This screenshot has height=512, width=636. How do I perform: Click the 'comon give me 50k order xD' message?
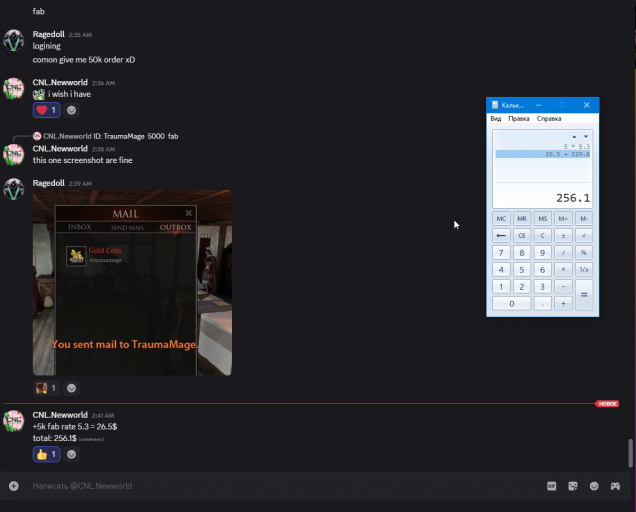pos(84,60)
